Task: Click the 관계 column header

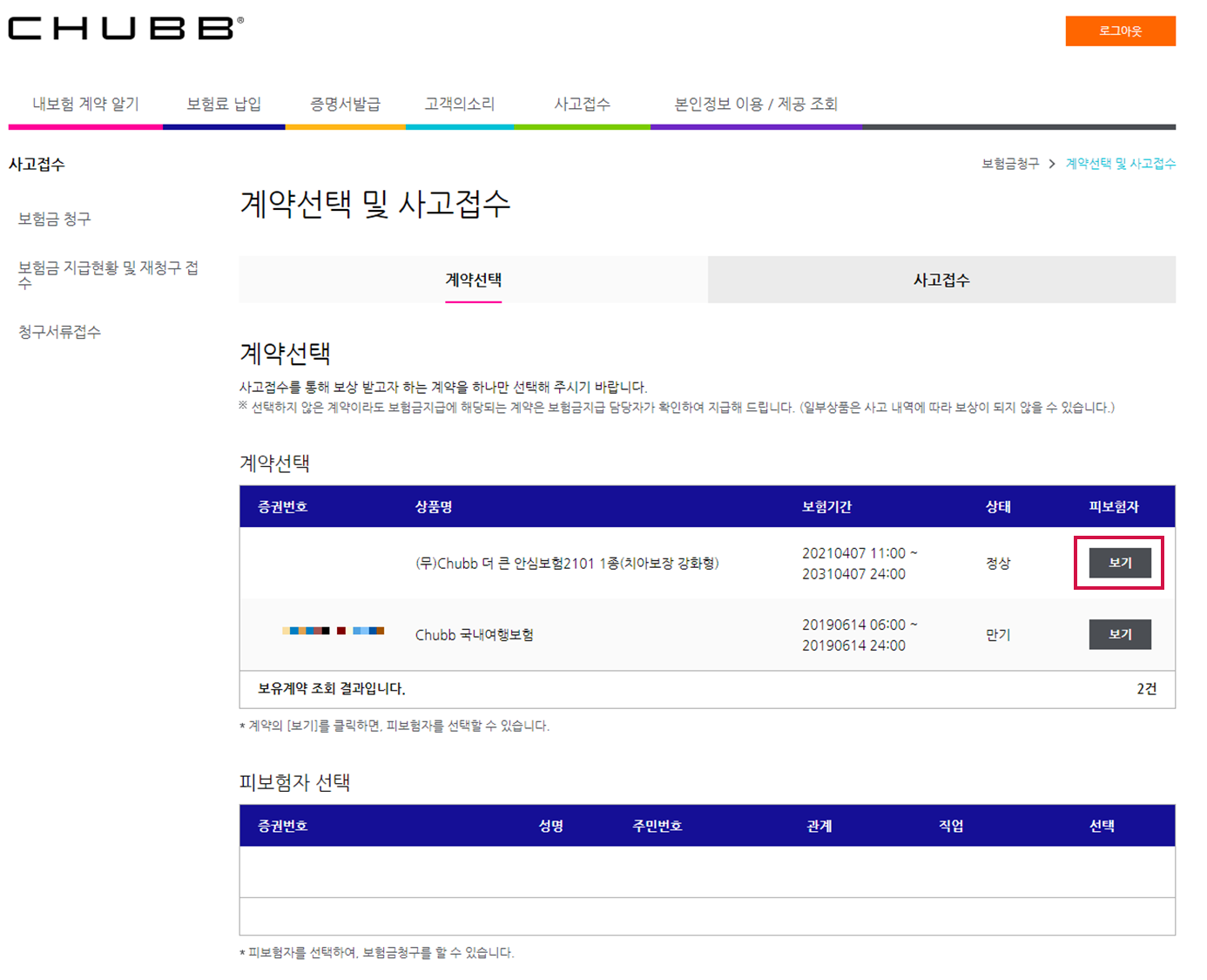Action: click(x=819, y=826)
